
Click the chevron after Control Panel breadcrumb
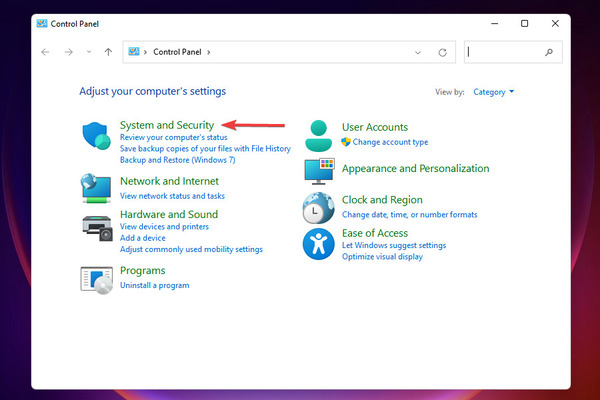point(209,52)
